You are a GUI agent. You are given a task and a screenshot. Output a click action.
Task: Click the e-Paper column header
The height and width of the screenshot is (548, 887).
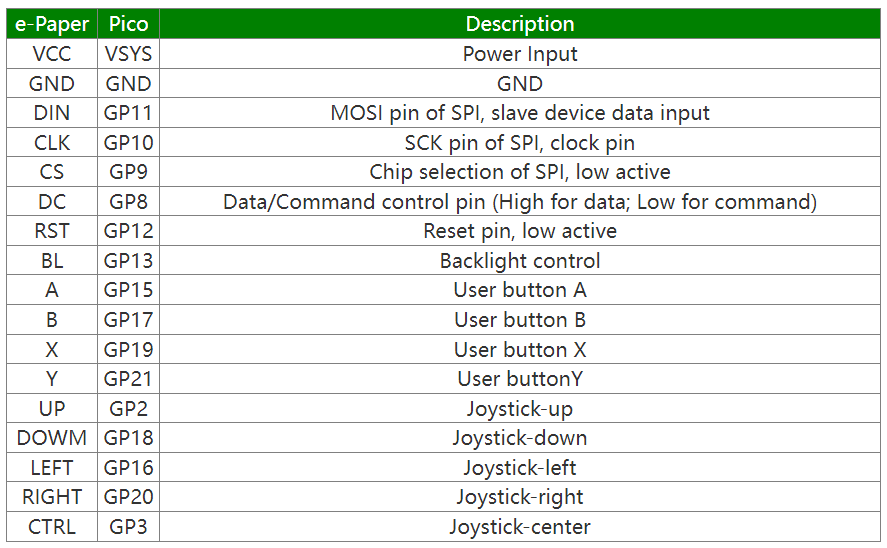point(52,24)
